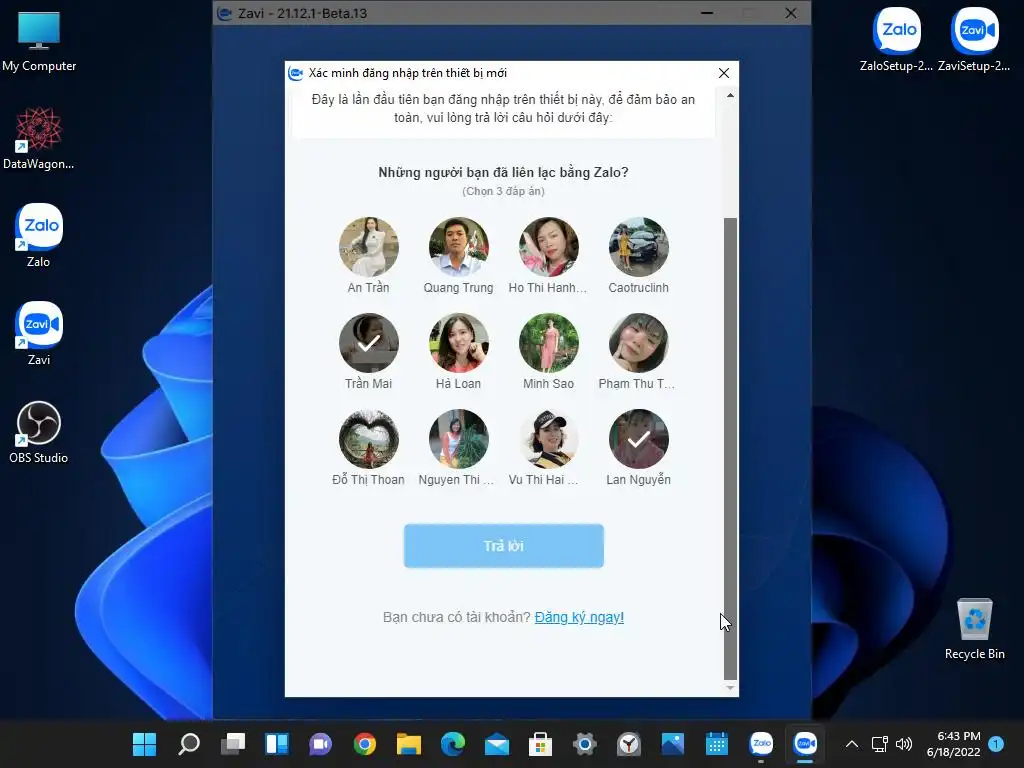The height and width of the screenshot is (768, 1024).
Task: Click the Zavi window title bar icon
Action: pos(225,13)
